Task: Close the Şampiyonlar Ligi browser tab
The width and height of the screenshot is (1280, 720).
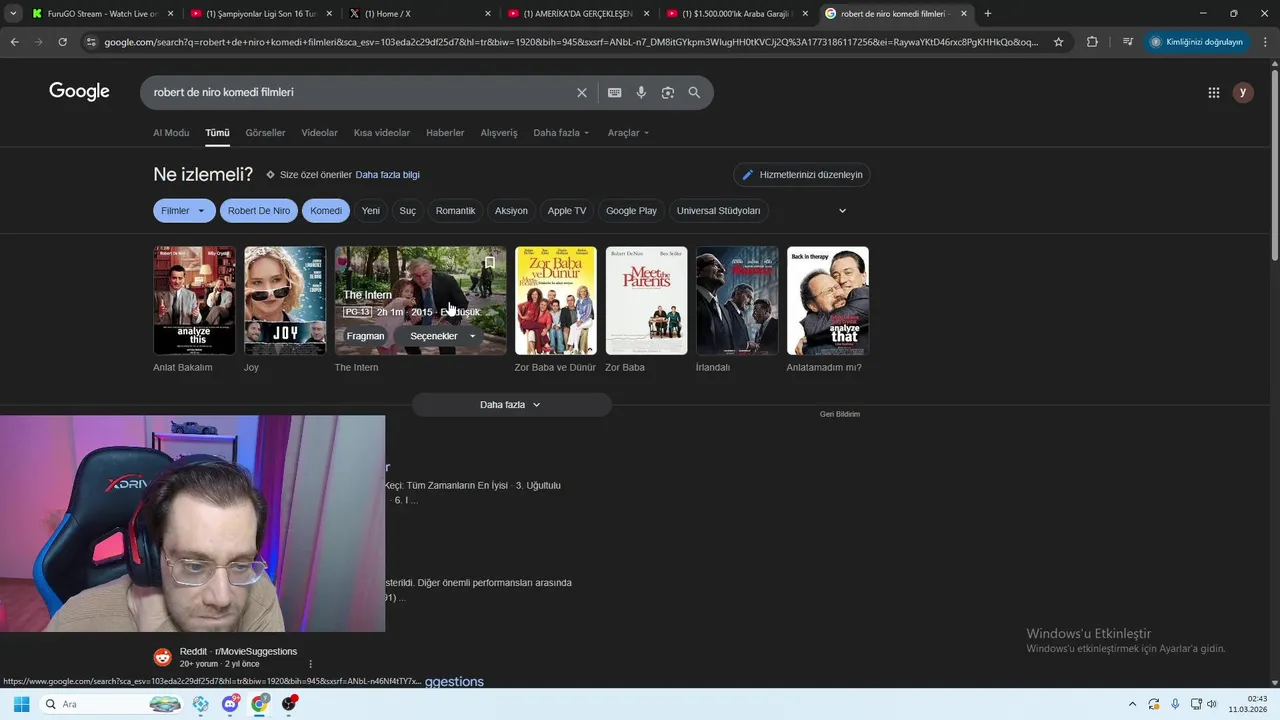Action: pos(329,14)
